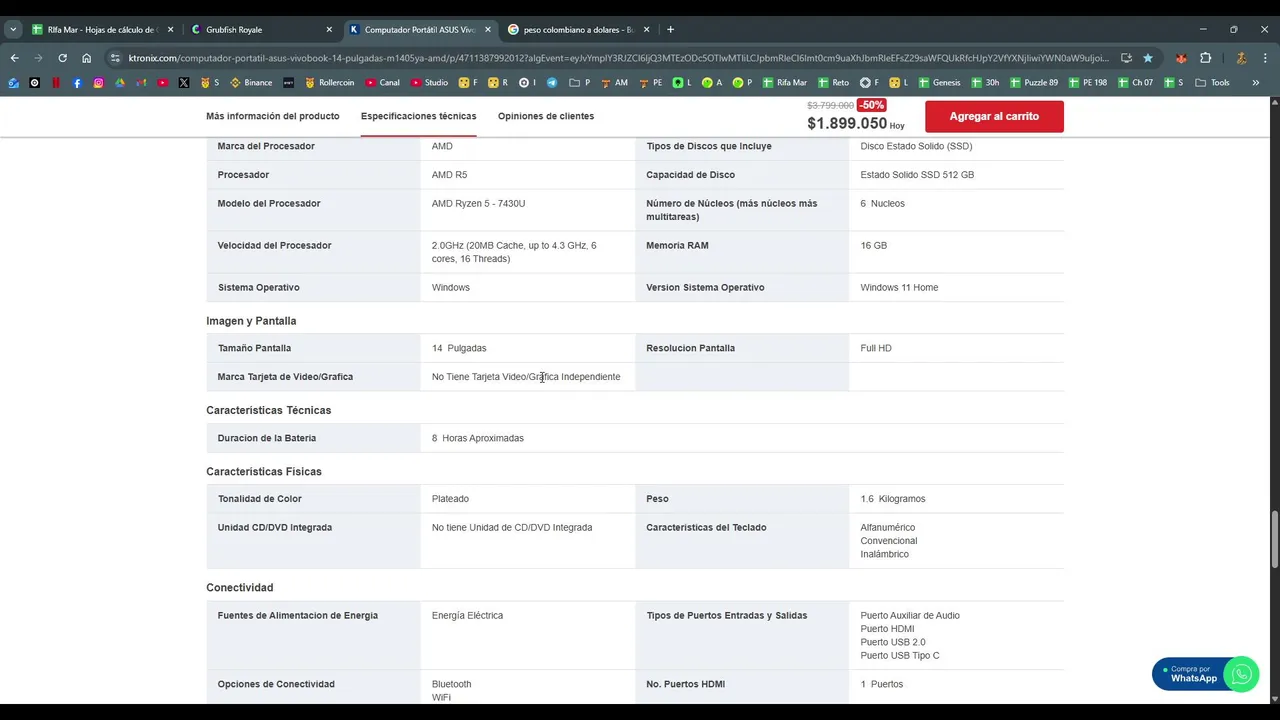1280x720 pixels.
Task: Open the Telegram bookmark icon
Action: pos(552,83)
